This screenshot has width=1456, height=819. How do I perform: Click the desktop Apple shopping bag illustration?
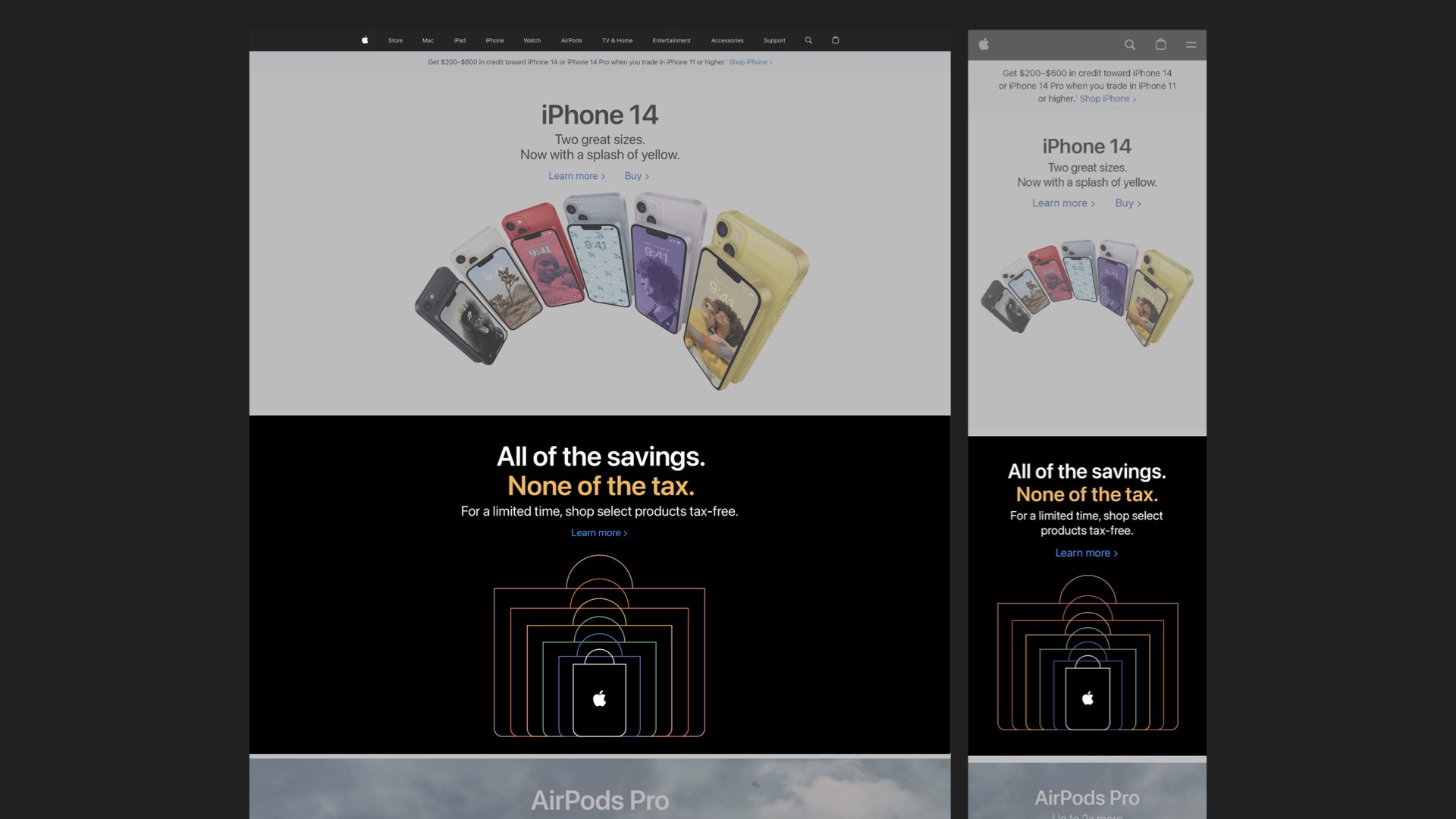tap(599, 696)
